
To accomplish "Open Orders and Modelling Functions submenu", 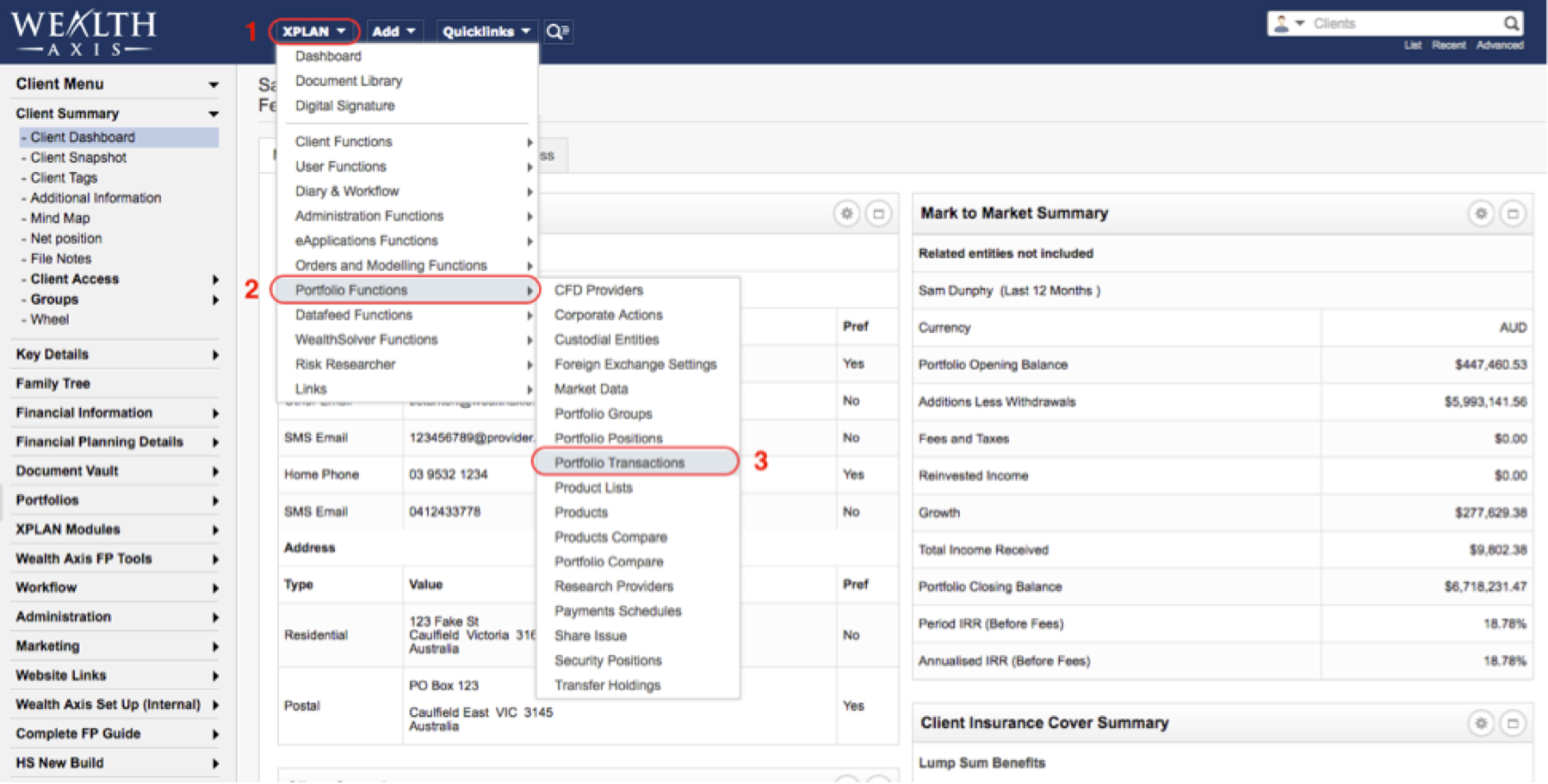I will coord(407,266).
